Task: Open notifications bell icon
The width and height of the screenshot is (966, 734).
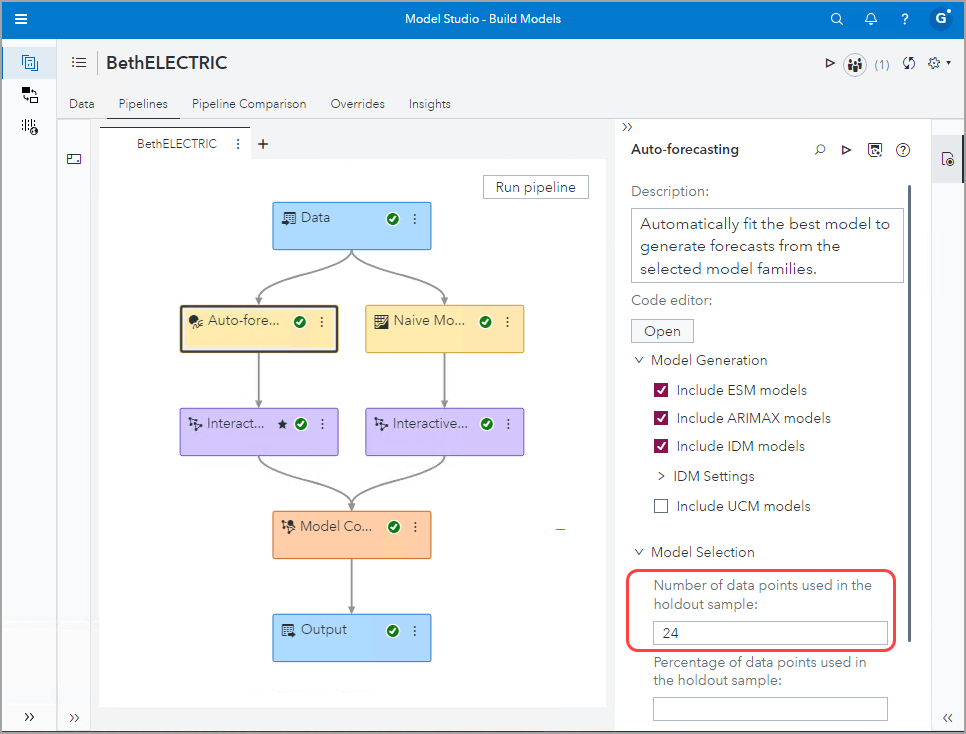Action: tap(871, 19)
